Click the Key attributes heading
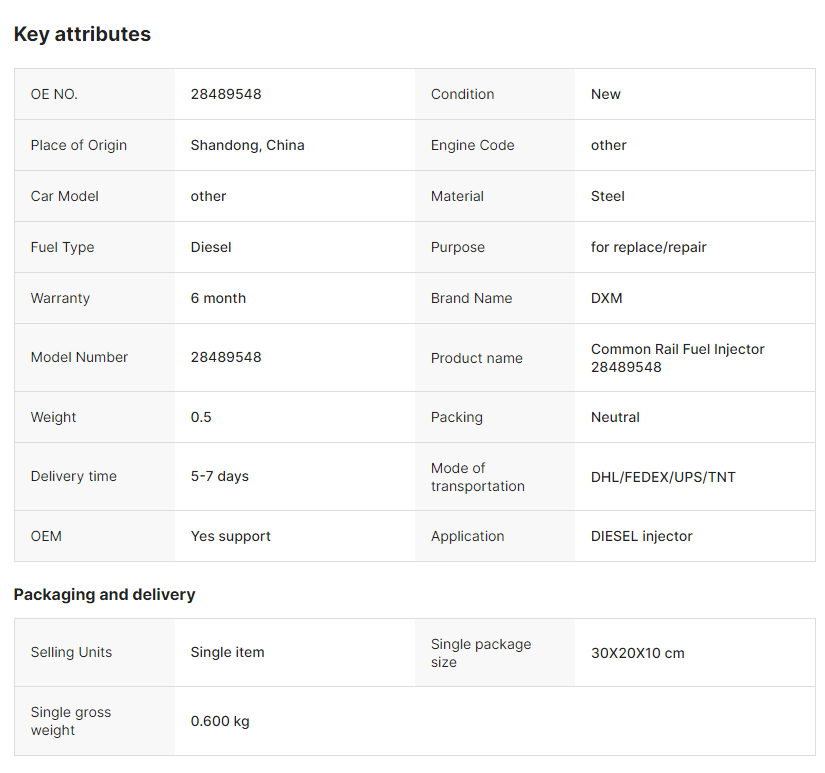825x773 pixels. 82,34
